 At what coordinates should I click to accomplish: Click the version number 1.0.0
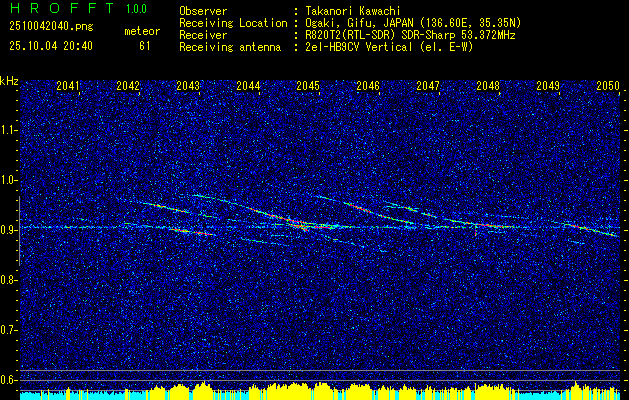136,9
